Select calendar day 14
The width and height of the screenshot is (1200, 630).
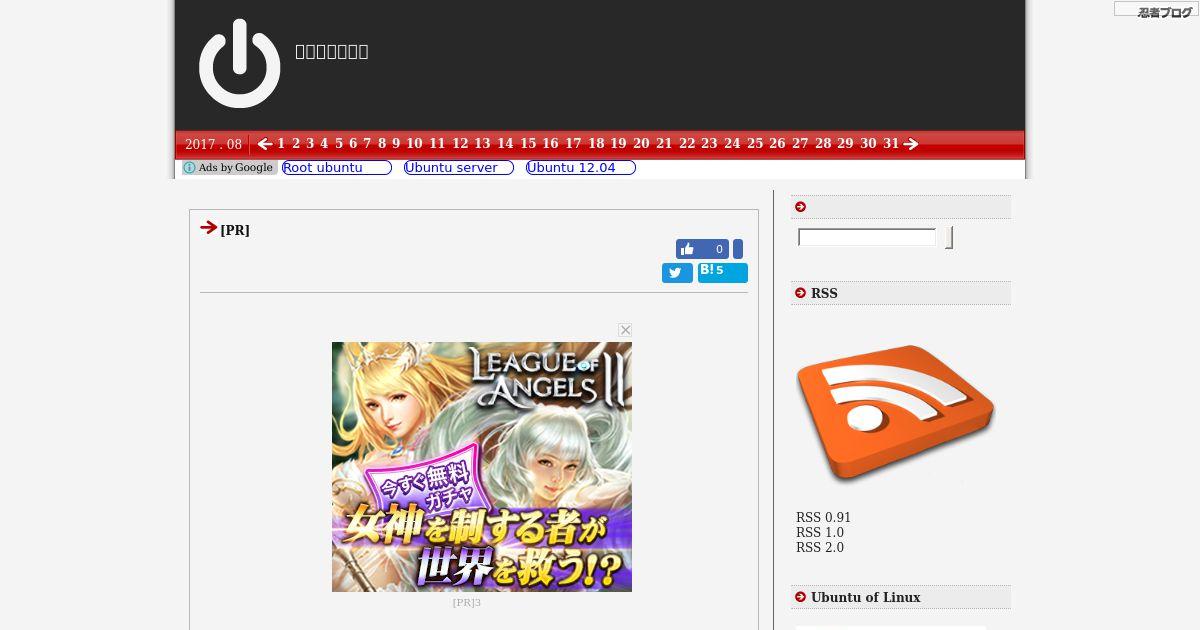pos(505,144)
